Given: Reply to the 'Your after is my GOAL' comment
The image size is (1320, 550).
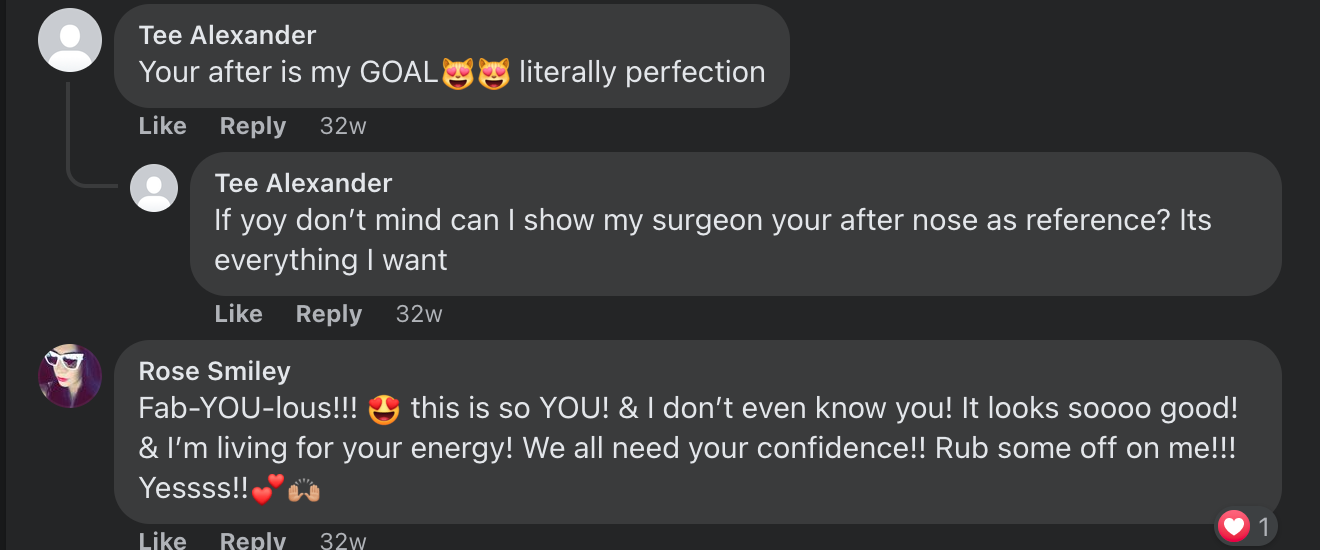Looking at the screenshot, I should pyautogui.click(x=253, y=126).
